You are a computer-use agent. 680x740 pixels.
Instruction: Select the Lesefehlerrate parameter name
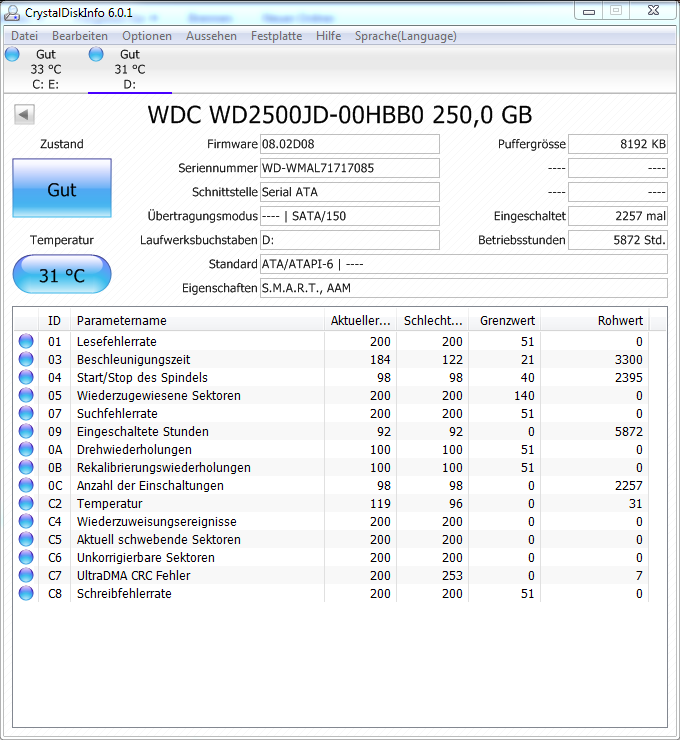117,341
